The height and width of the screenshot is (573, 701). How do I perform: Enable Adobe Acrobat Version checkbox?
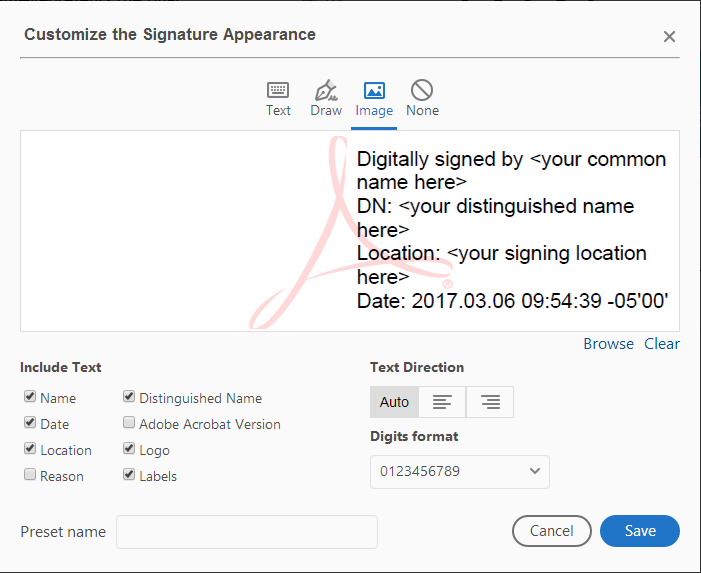click(x=128, y=423)
